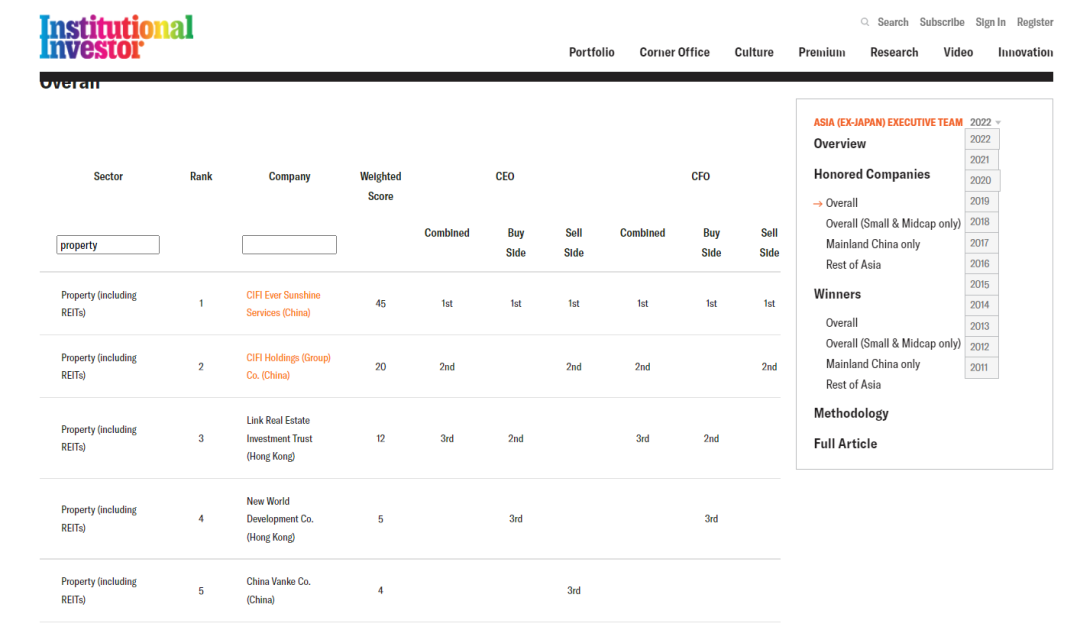Viewport: 1080px width, 630px height.
Task: Open the Video menu
Action: [958, 52]
